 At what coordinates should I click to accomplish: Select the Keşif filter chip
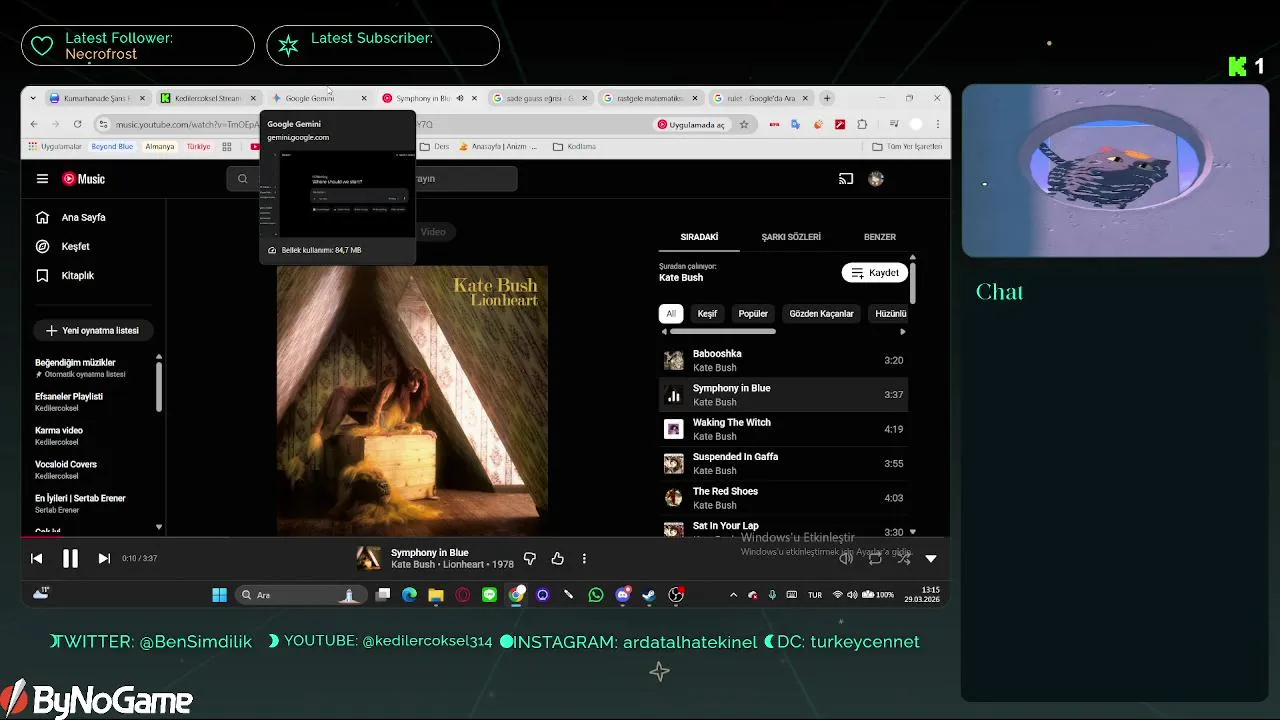(707, 314)
